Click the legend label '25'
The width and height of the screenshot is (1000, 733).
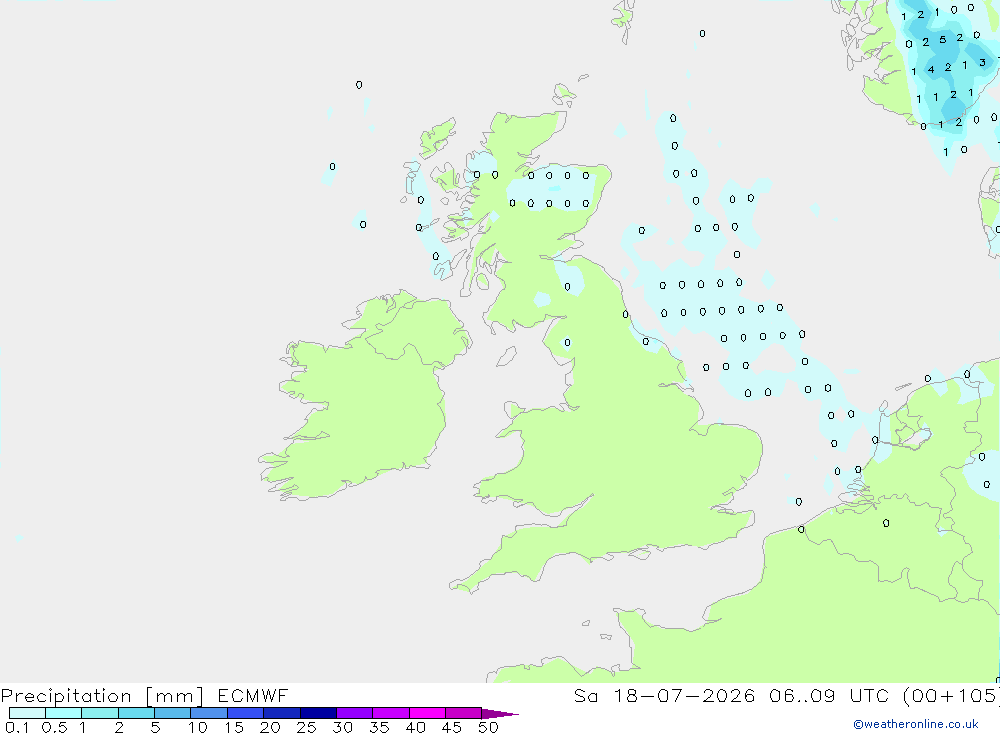(306, 727)
